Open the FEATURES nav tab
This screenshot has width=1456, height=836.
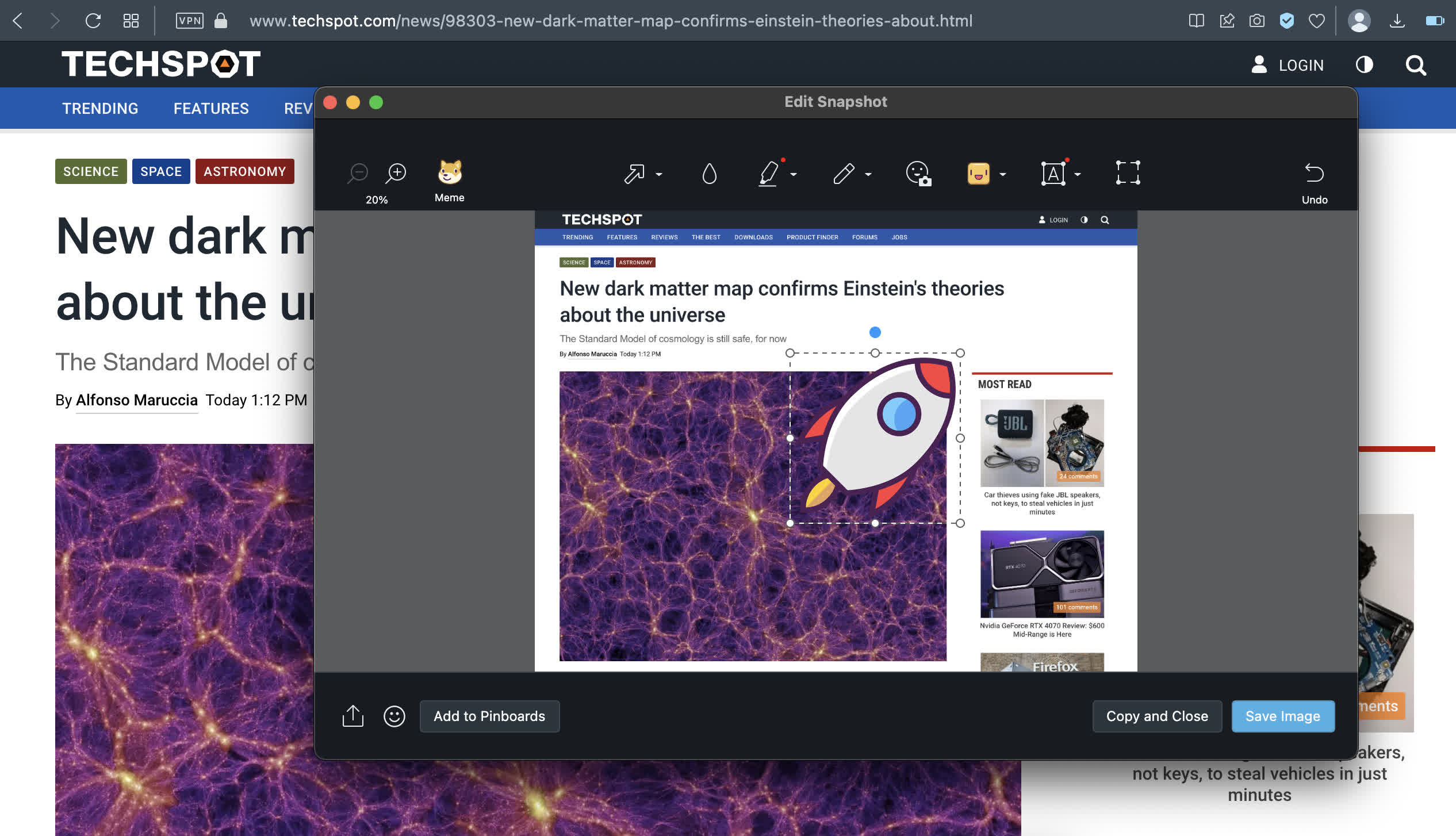point(211,109)
